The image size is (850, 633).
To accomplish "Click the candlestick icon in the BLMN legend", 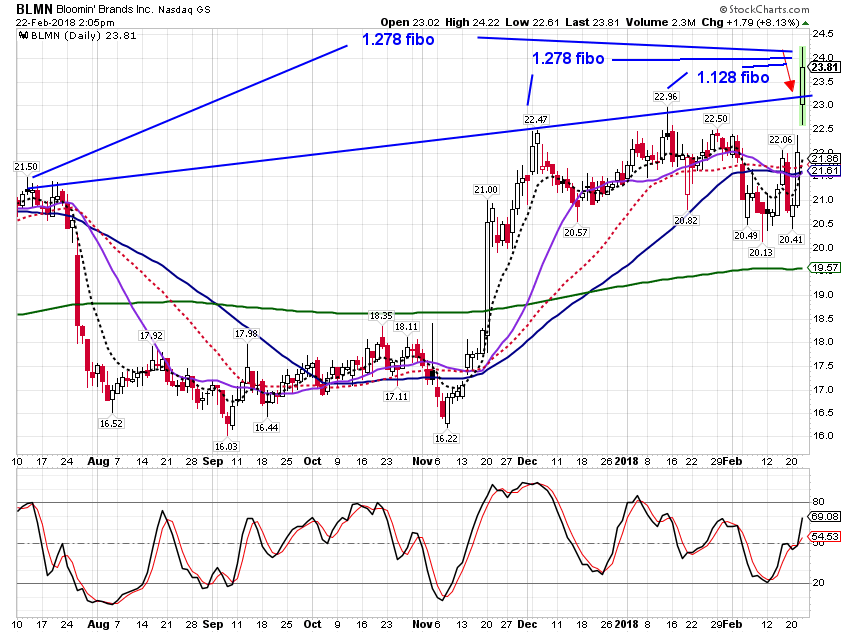I will (23, 36).
